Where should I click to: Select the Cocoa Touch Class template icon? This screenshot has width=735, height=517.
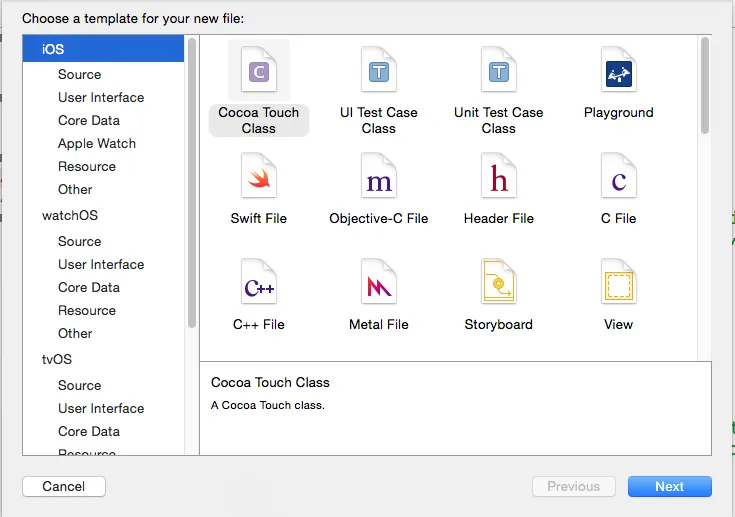pyautogui.click(x=258, y=72)
